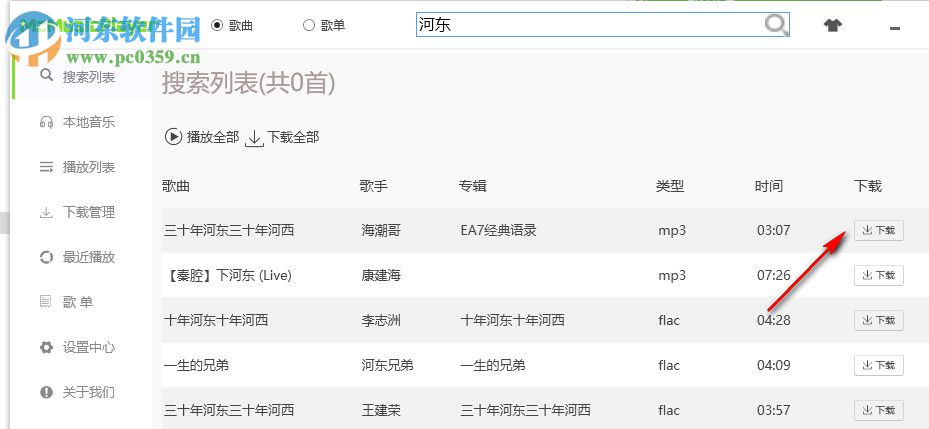Download 三十年河东三十年河西 by 海潮哥
Image resolution: width=929 pixels, height=429 pixels.
click(x=879, y=230)
